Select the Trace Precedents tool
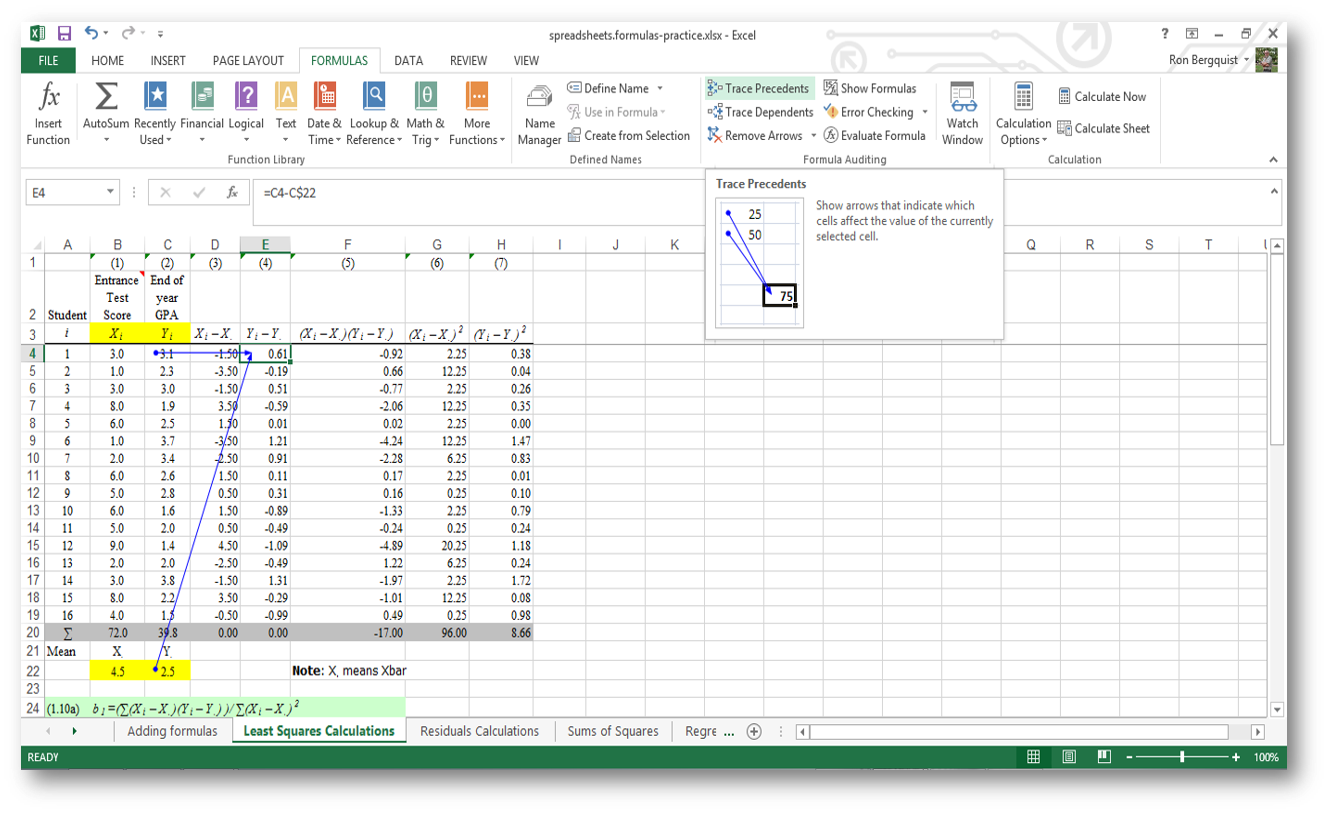 pos(758,88)
